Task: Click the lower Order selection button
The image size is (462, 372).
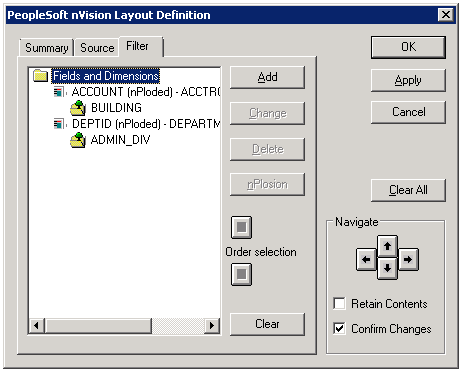Action: coord(241,274)
